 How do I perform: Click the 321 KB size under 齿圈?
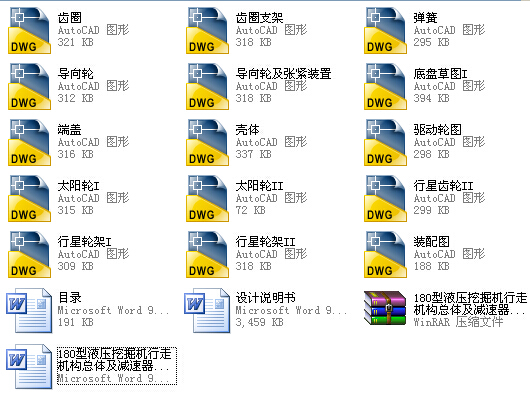click(x=75, y=43)
